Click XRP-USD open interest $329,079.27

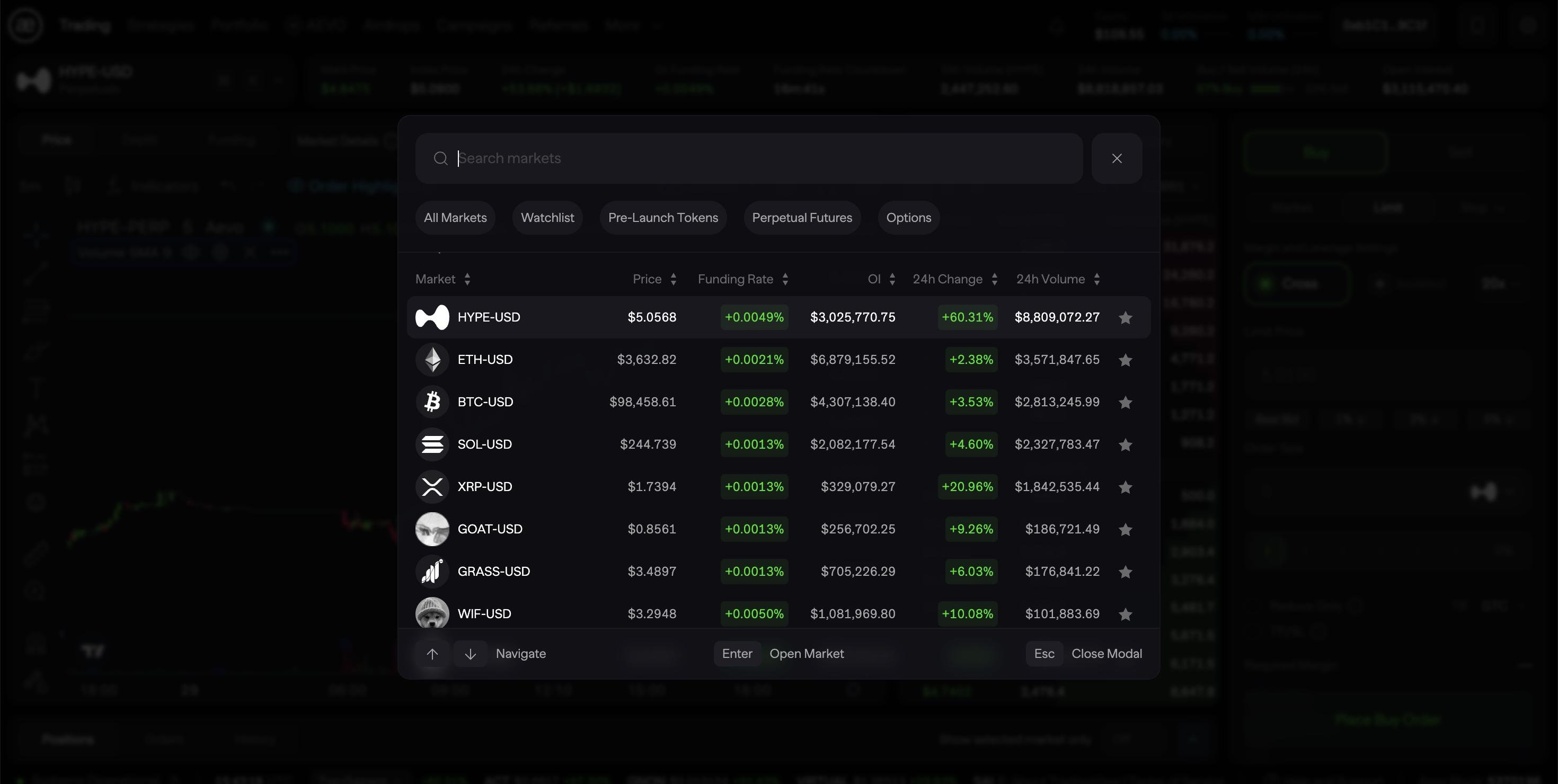[x=857, y=487]
